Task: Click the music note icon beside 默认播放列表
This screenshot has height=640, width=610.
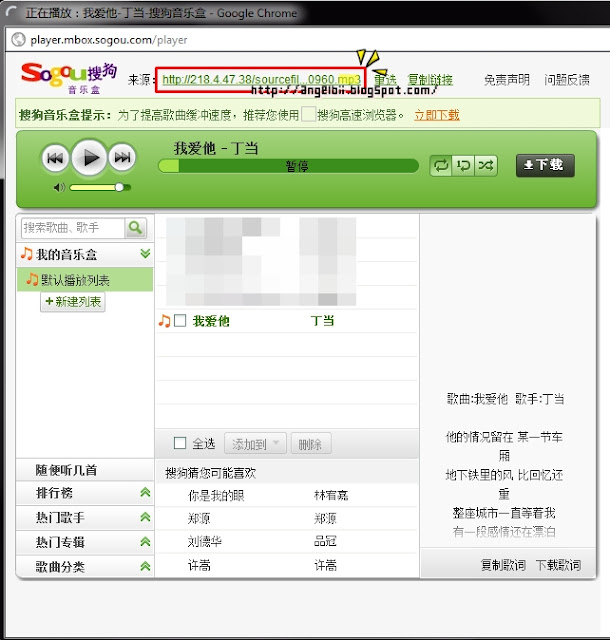Action: pyautogui.click(x=32, y=280)
